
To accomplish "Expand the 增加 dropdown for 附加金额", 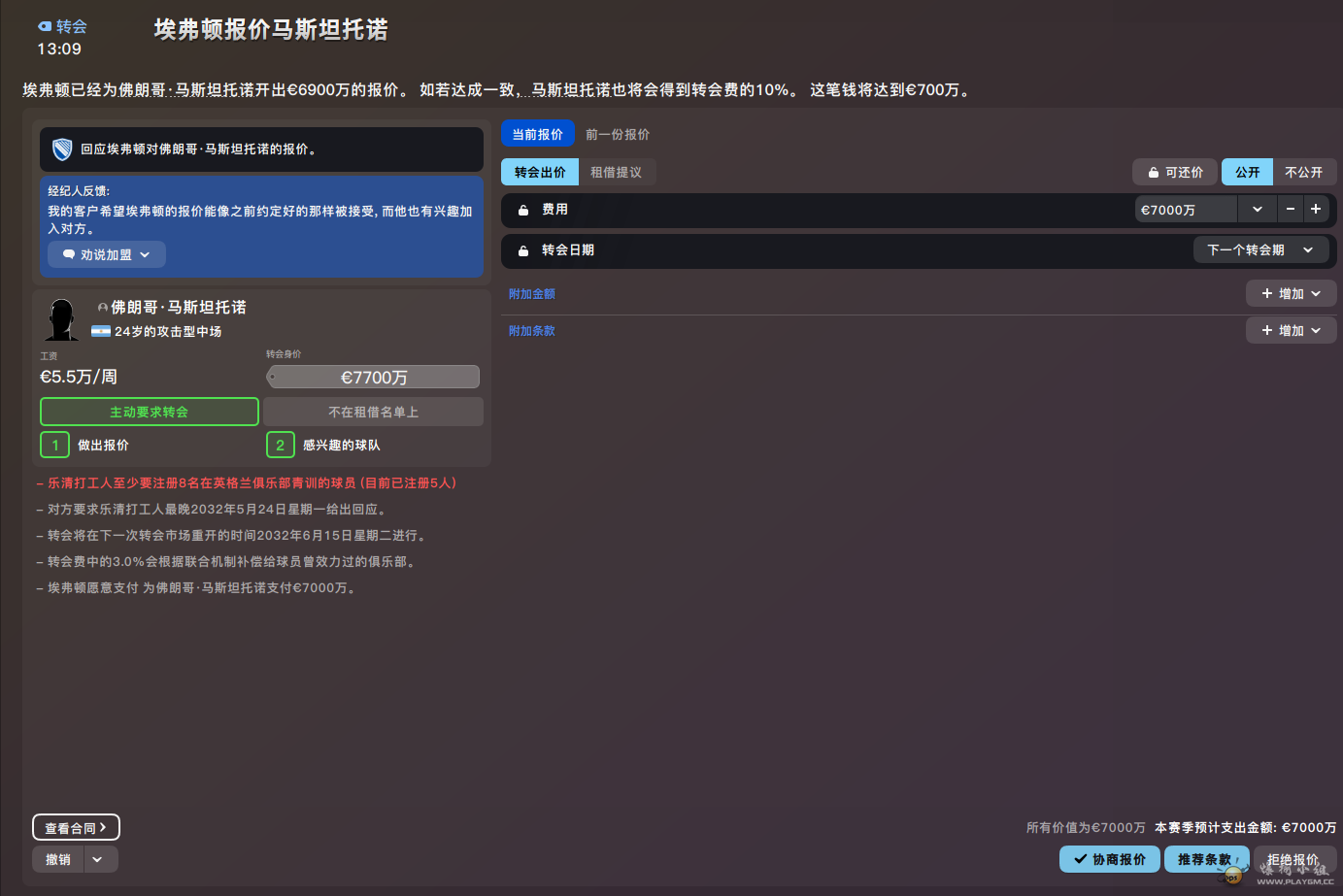I will tap(1291, 293).
